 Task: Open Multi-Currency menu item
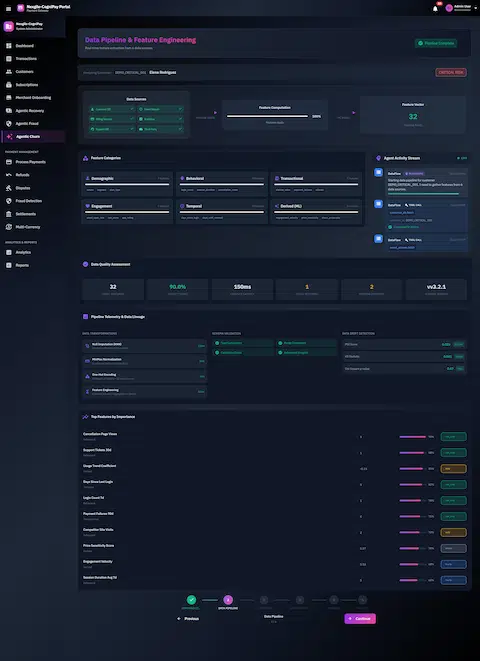(33, 227)
